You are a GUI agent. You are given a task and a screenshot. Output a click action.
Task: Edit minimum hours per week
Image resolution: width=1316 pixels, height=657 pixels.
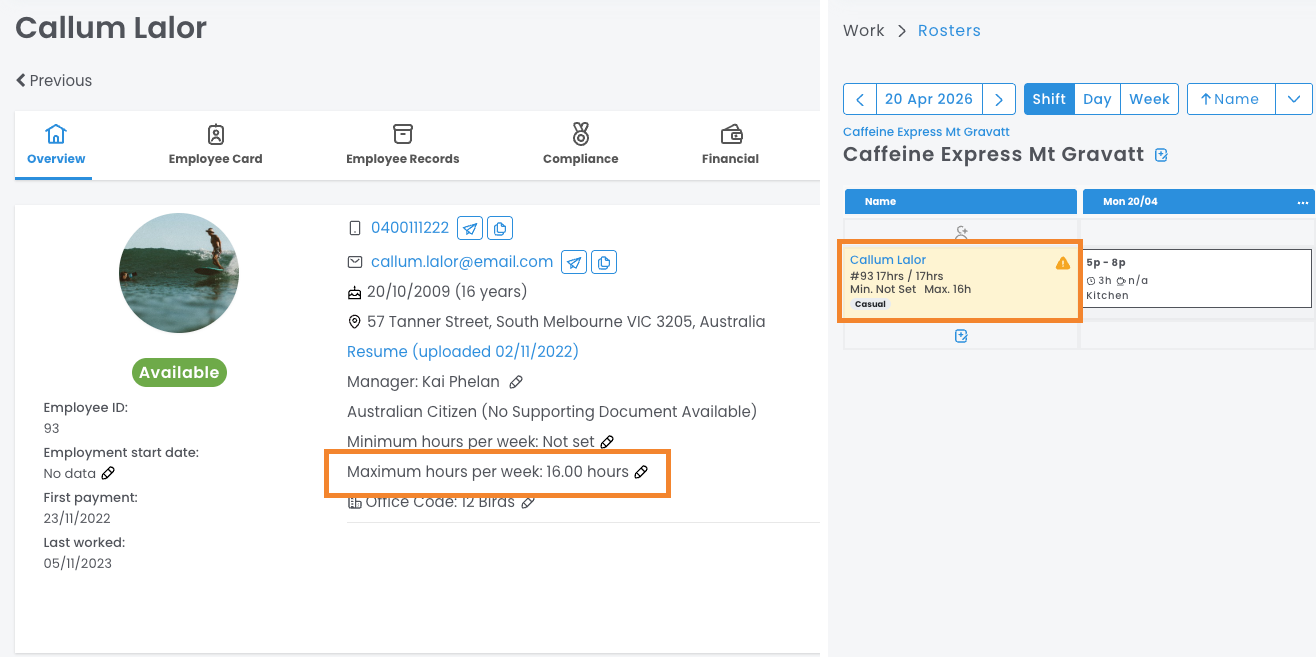[x=607, y=442]
